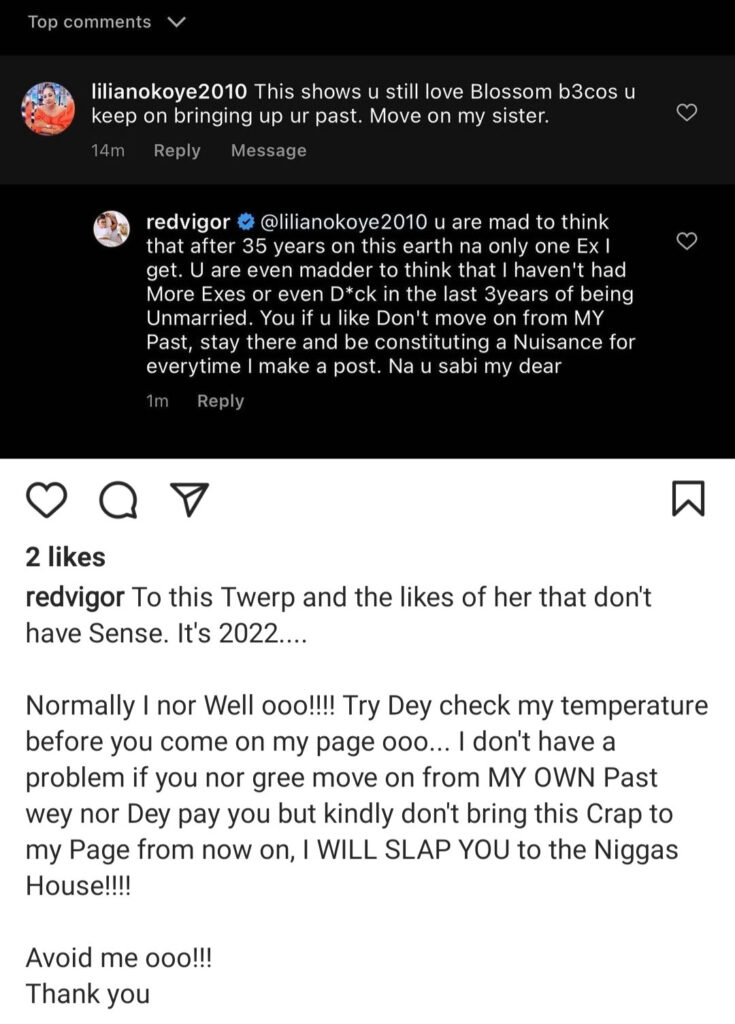The width and height of the screenshot is (735, 1024).
Task: Open the redvigor username in the reply
Action: [188, 222]
